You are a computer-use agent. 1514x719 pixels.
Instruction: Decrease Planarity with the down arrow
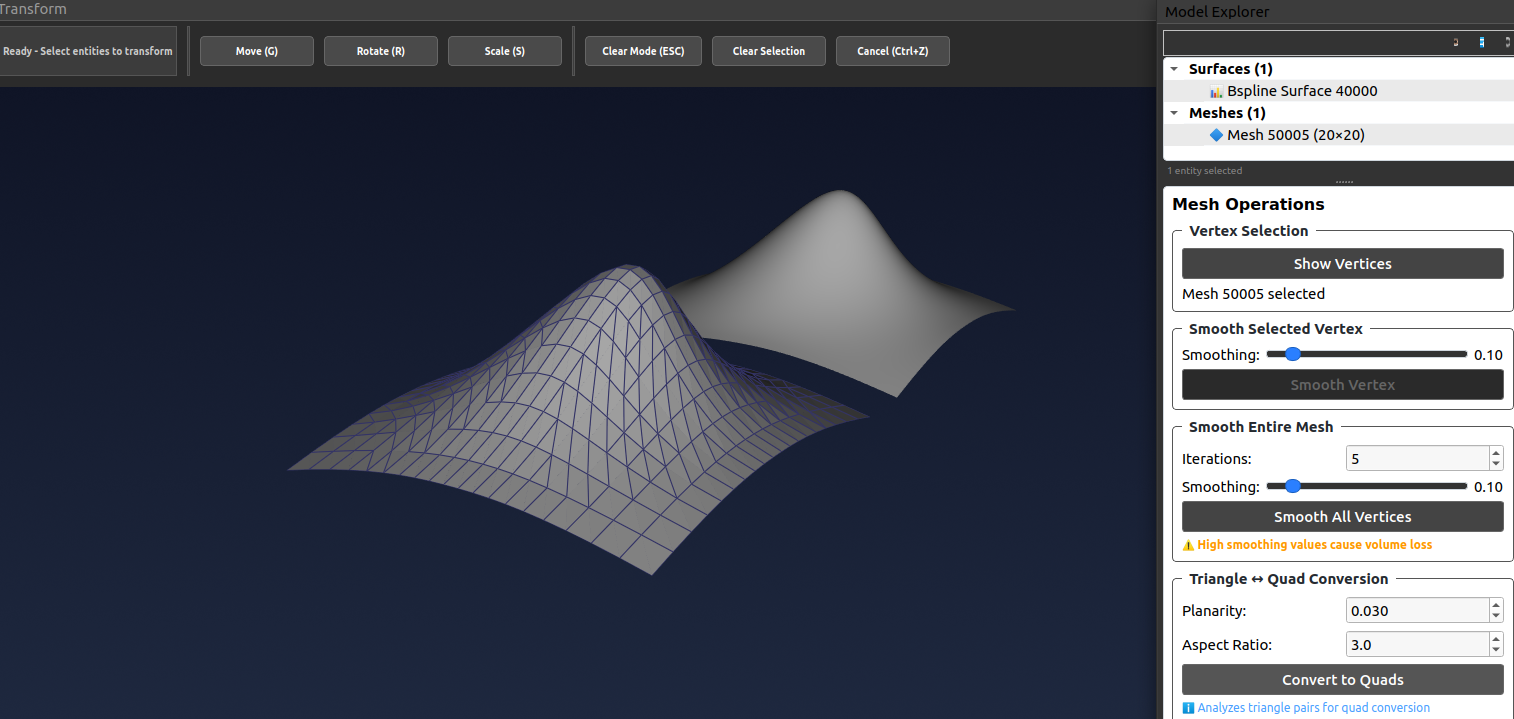[x=1496, y=616]
